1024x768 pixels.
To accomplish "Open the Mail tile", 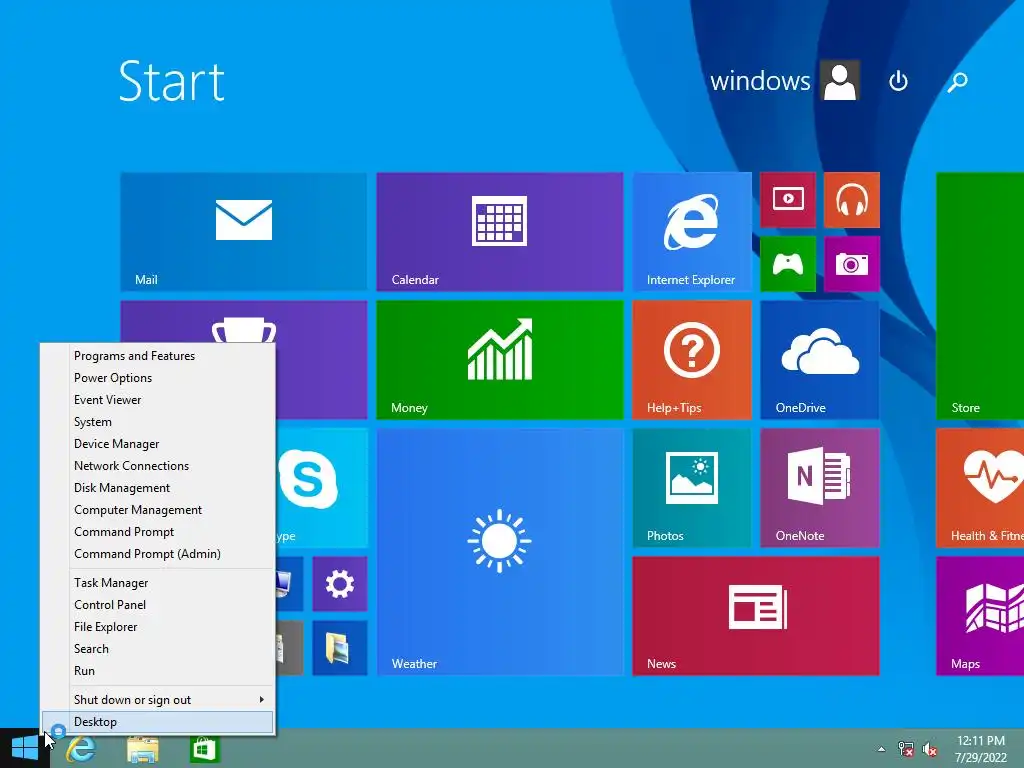I will [x=244, y=232].
